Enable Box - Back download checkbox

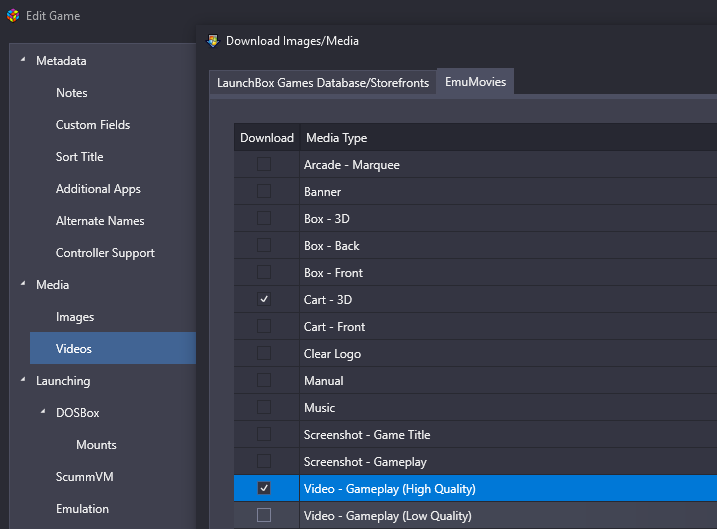pyautogui.click(x=264, y=245)
